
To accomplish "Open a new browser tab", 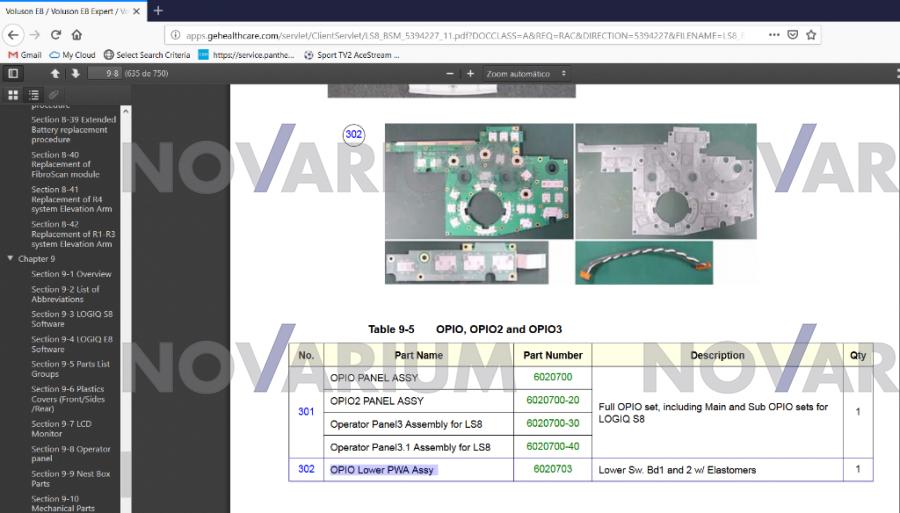I will pos(158,10).
